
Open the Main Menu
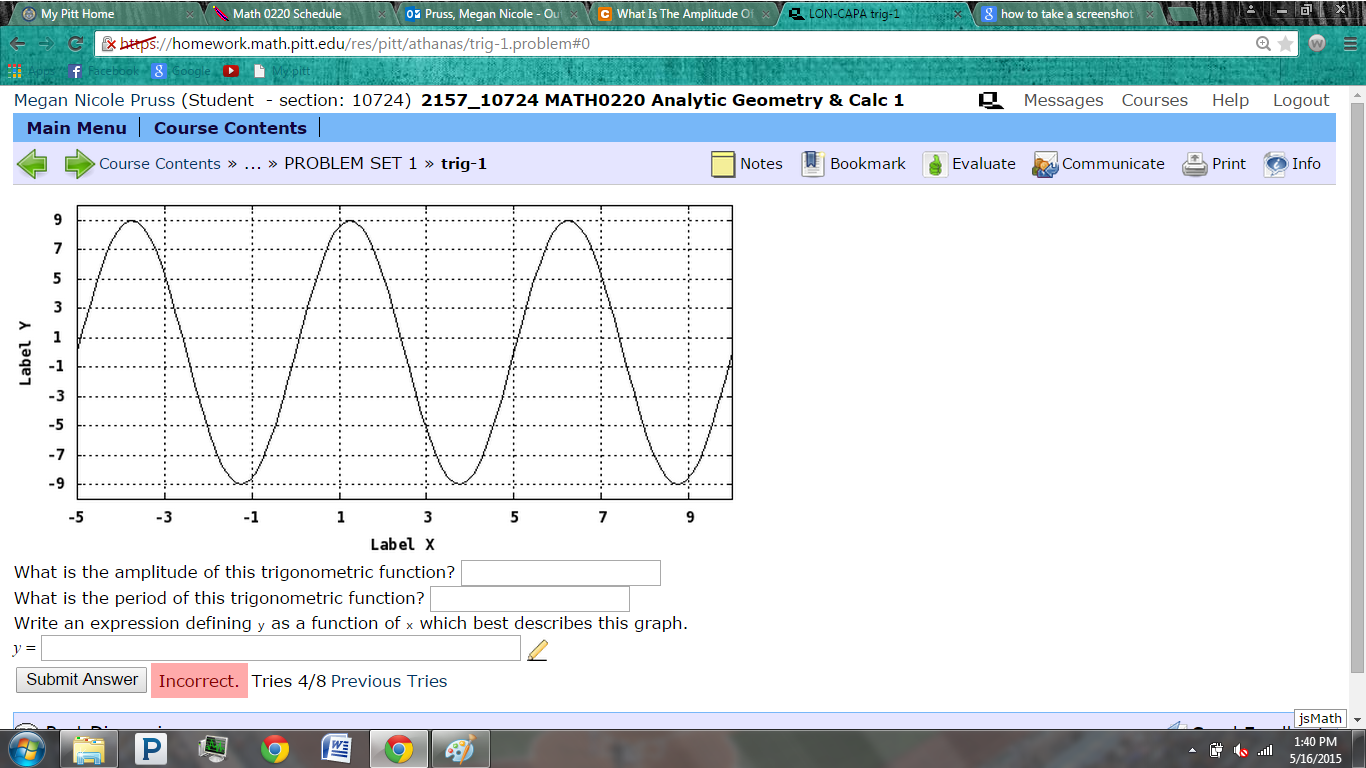click(x=77, y=128)
